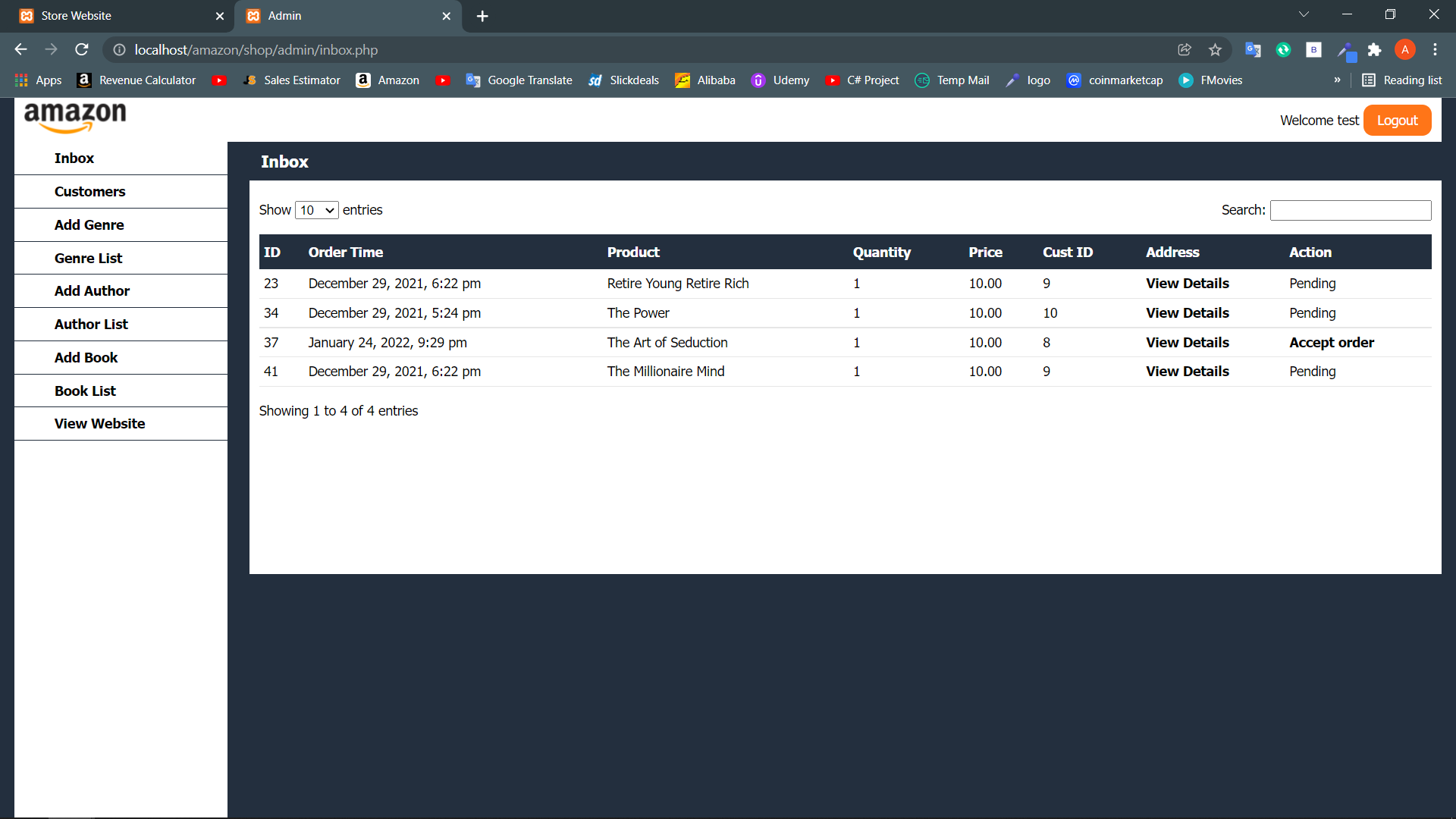Select Customers in the sidebar
This screenshot has width=1456, height=819.
tap(89, 191)
